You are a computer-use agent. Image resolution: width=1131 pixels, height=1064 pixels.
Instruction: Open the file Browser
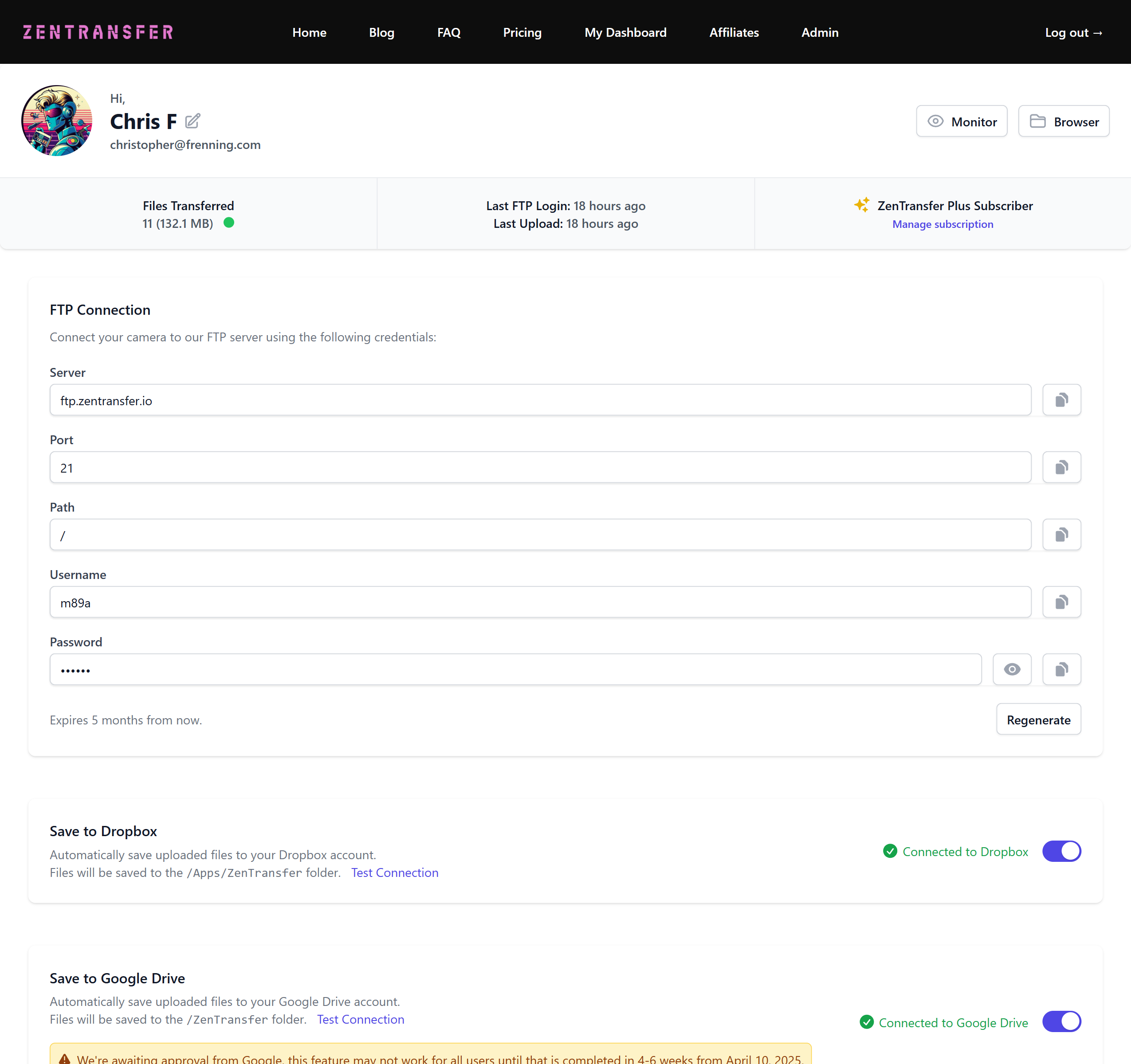point(1063,121)
